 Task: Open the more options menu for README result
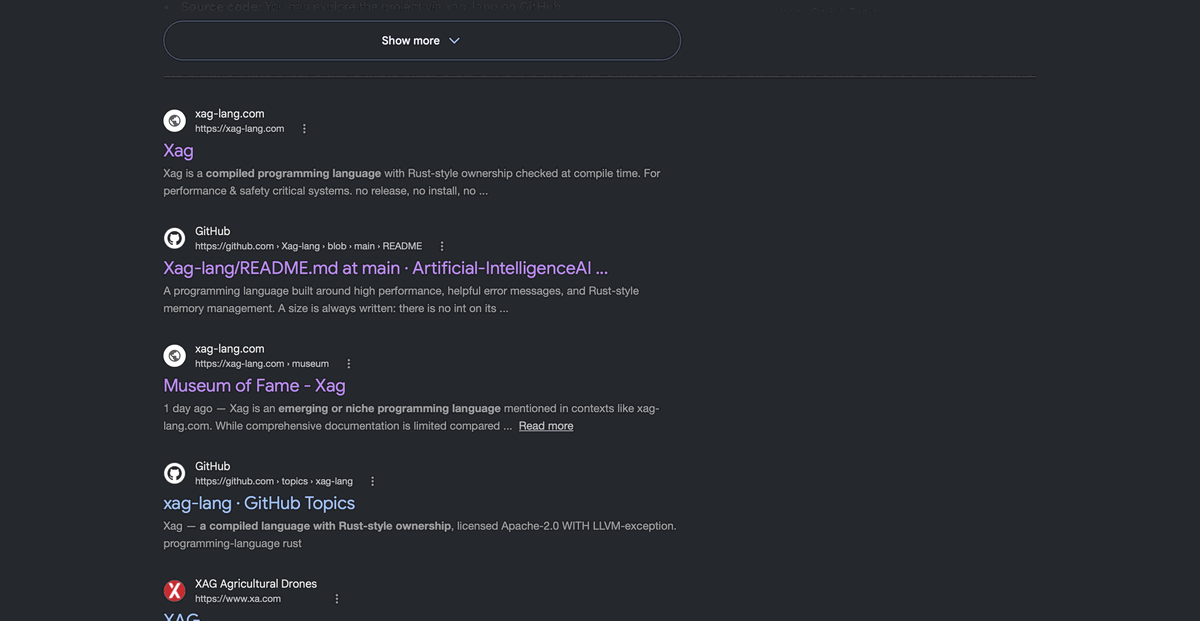point(442,246)
